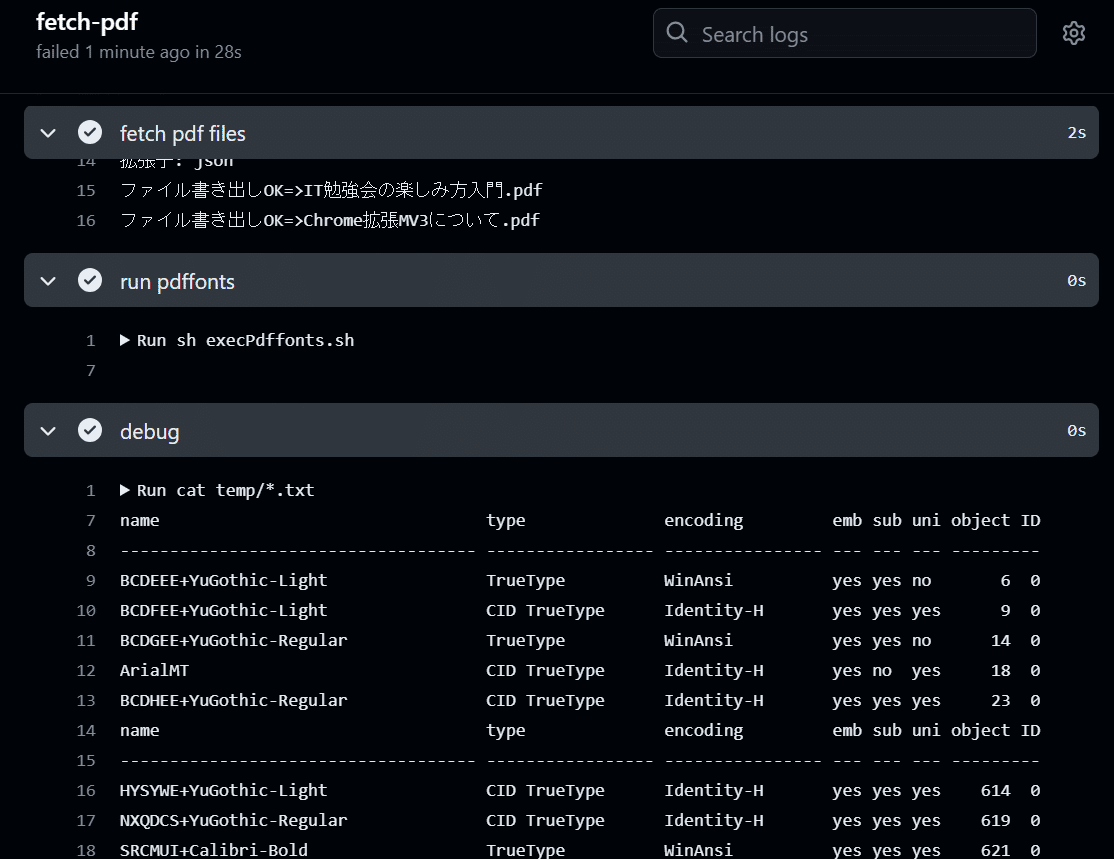Expand the Run sh execPdffonts.sh triangle
The image size is (1114, 859).
pyautogui.click(x=125, y=340)
